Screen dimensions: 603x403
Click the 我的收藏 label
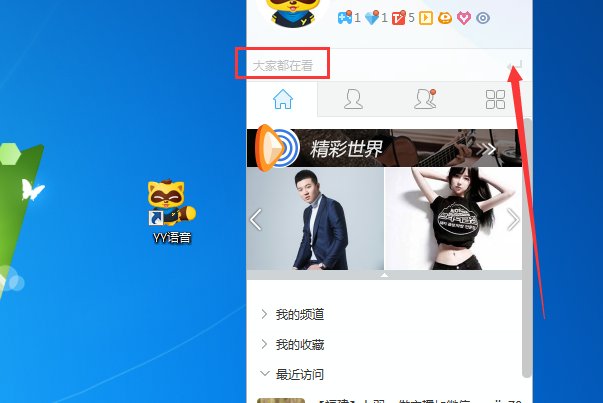[x=300, y=344]
